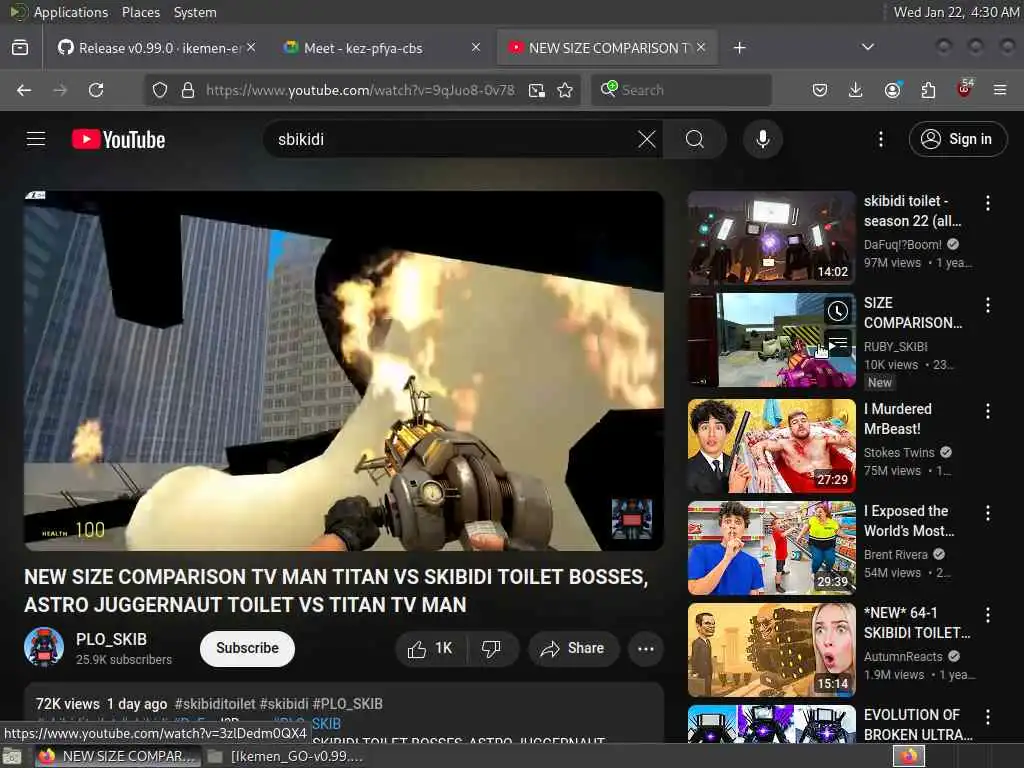The image size is (1024, 768).
Task: Open Pocket save icon in toolbar
Action: [x=820, y=90]
